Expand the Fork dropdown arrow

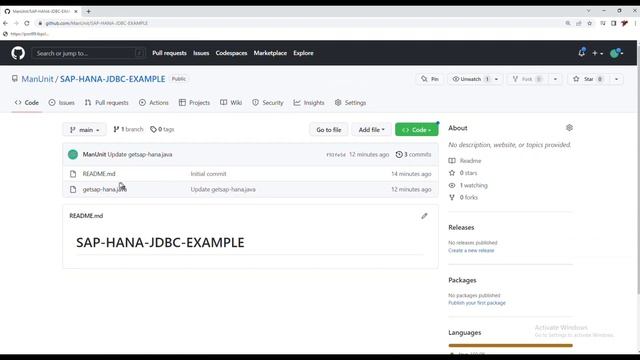pyautogui.click(x=555, y=79)
